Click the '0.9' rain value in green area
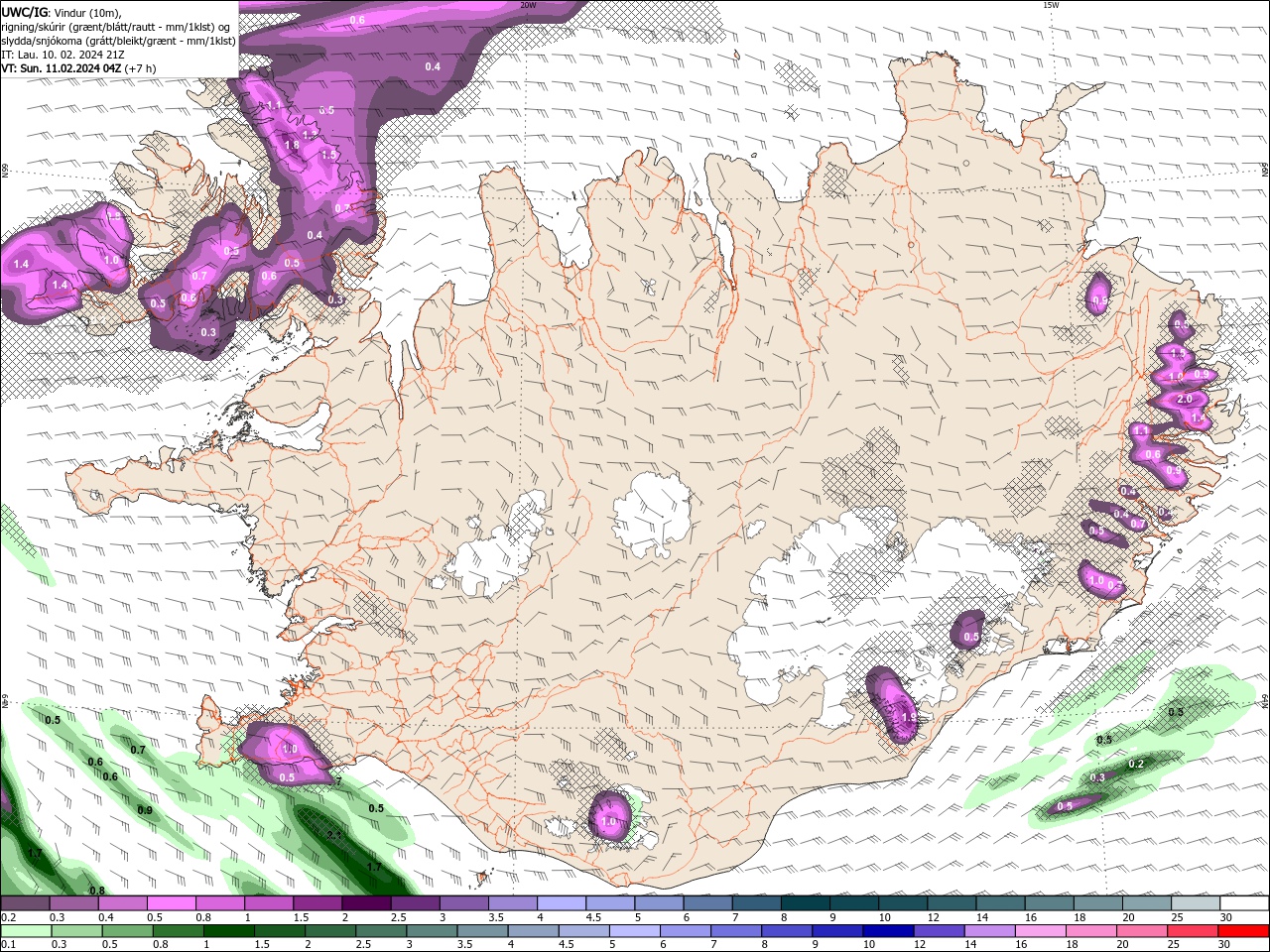1270x952 pixels. point(145,811)
